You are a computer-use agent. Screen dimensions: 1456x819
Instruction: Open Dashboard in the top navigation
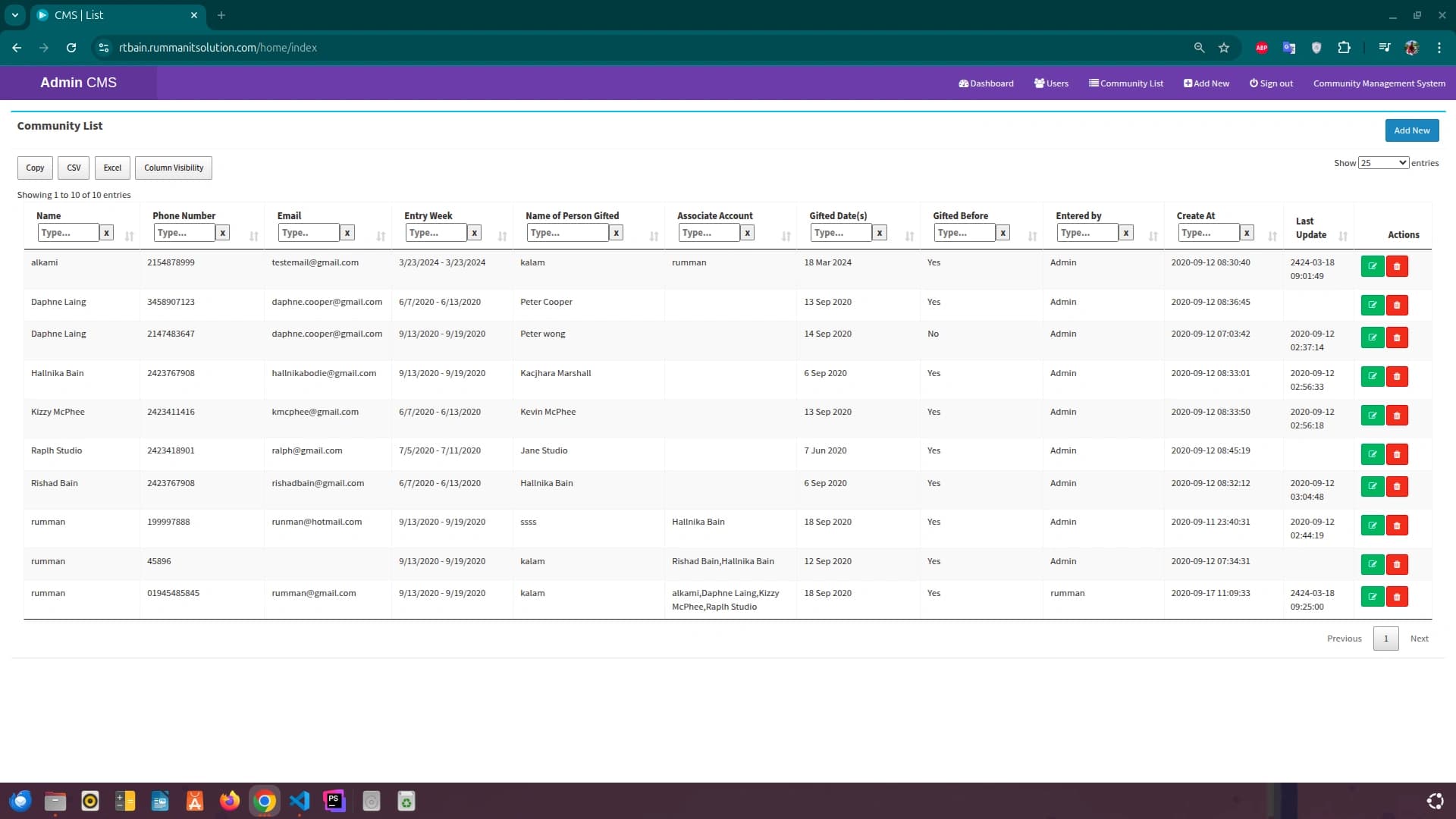(x=986, y=83)
